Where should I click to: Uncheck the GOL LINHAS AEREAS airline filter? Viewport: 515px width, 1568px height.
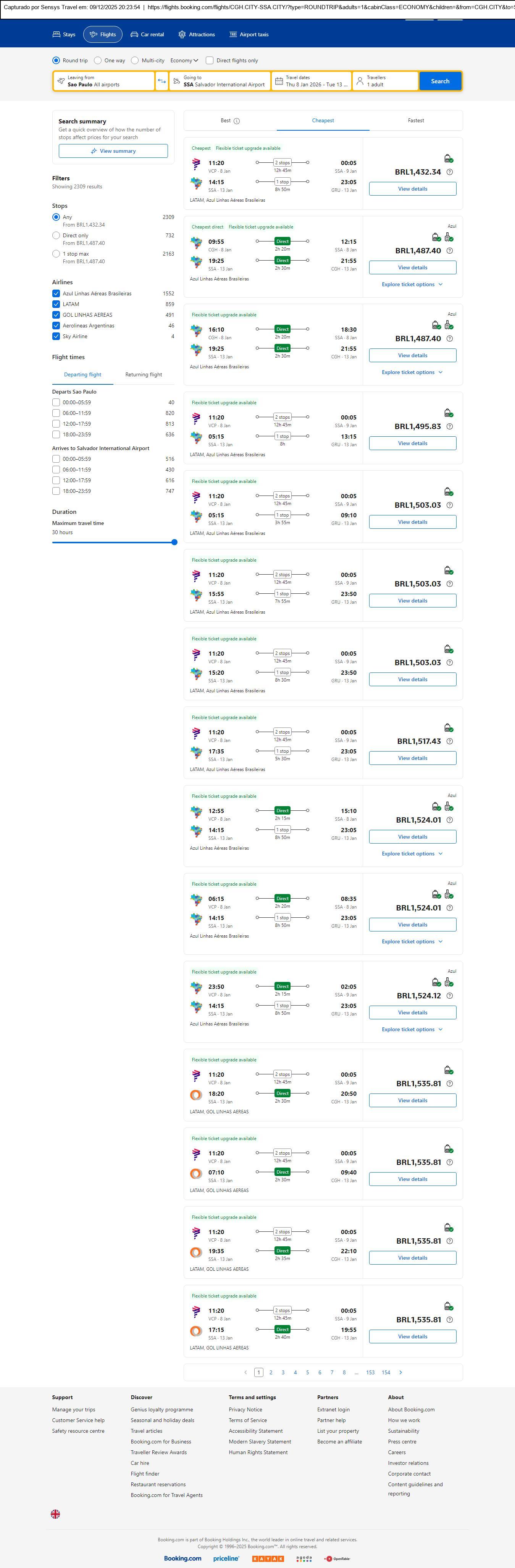(x=56, y=315)
